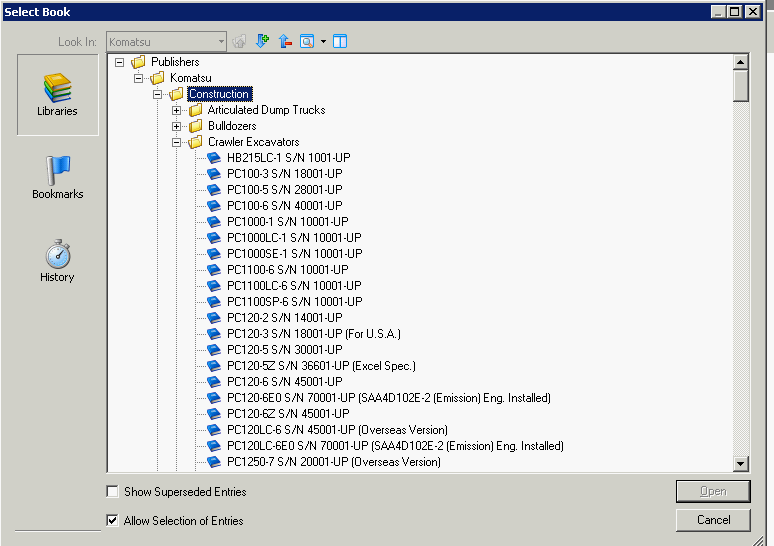Click the collapse-all blue up arrow icon
This screenshot has height=546, width=774.
click(x=285, y=41)
